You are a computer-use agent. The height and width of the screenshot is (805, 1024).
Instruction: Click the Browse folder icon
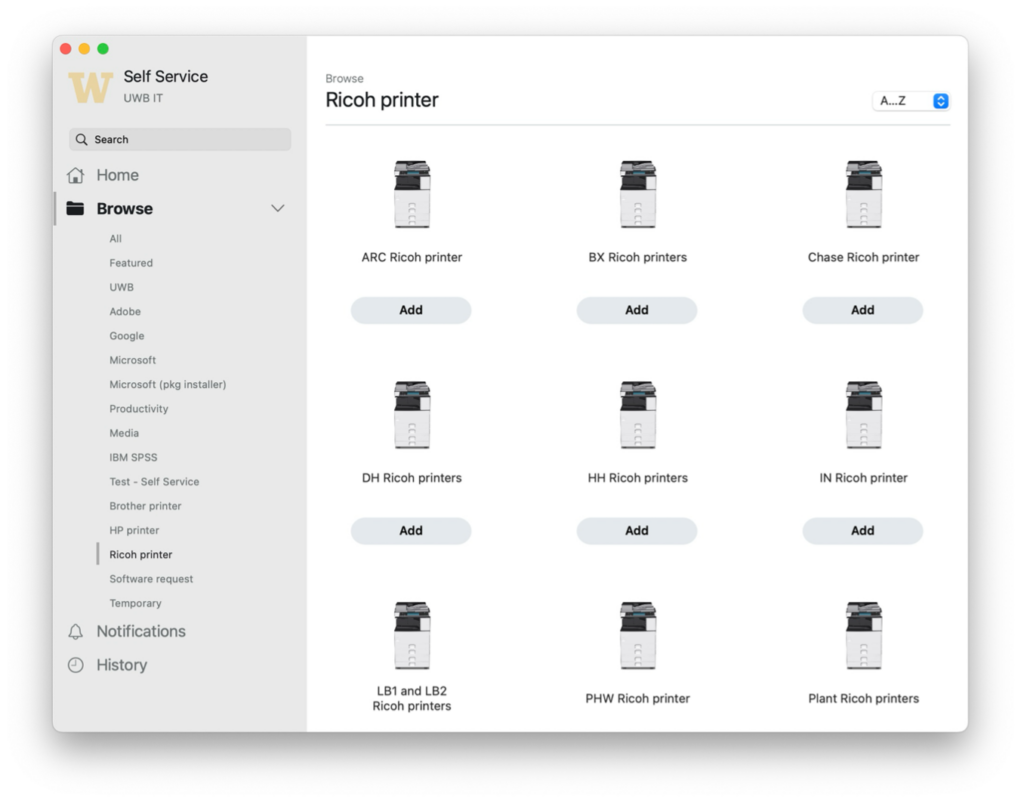[x=75, y=208]
